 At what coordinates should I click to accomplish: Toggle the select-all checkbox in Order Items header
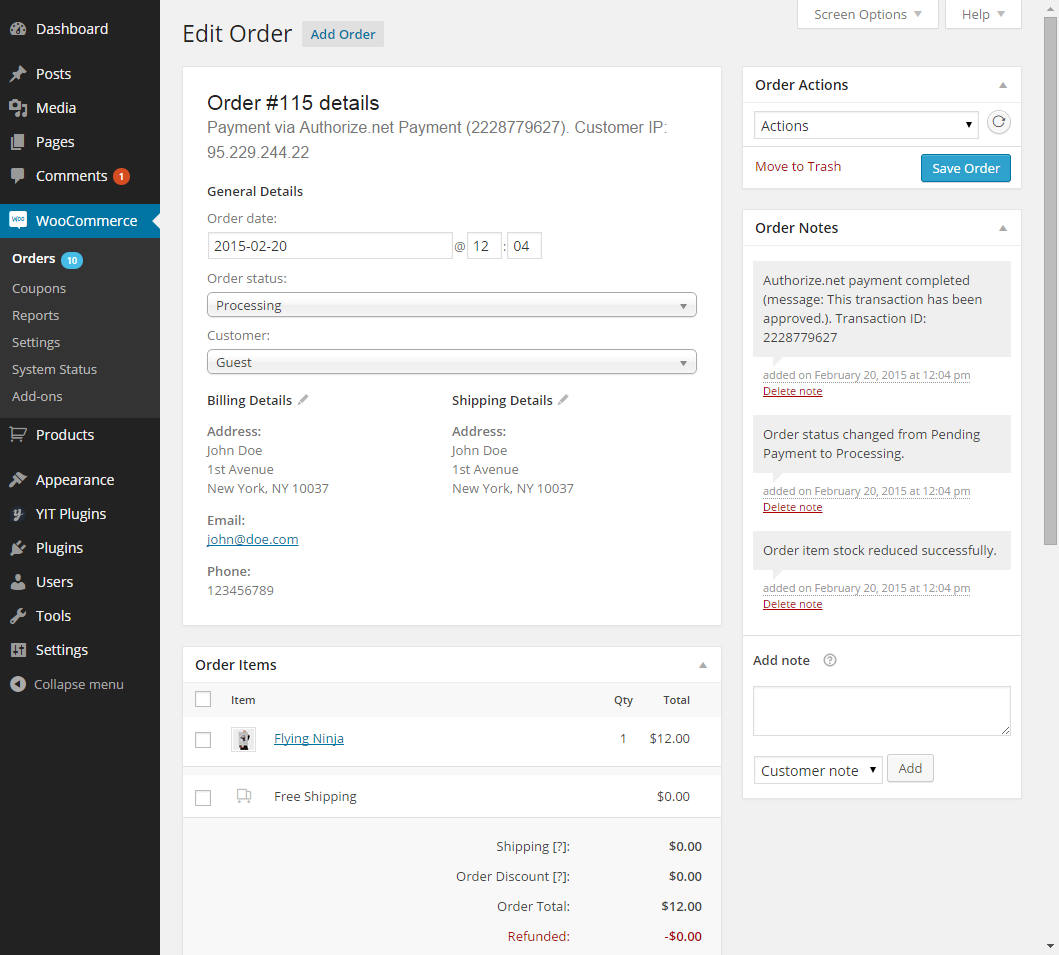pyautogui.click(x=203, y=699)
